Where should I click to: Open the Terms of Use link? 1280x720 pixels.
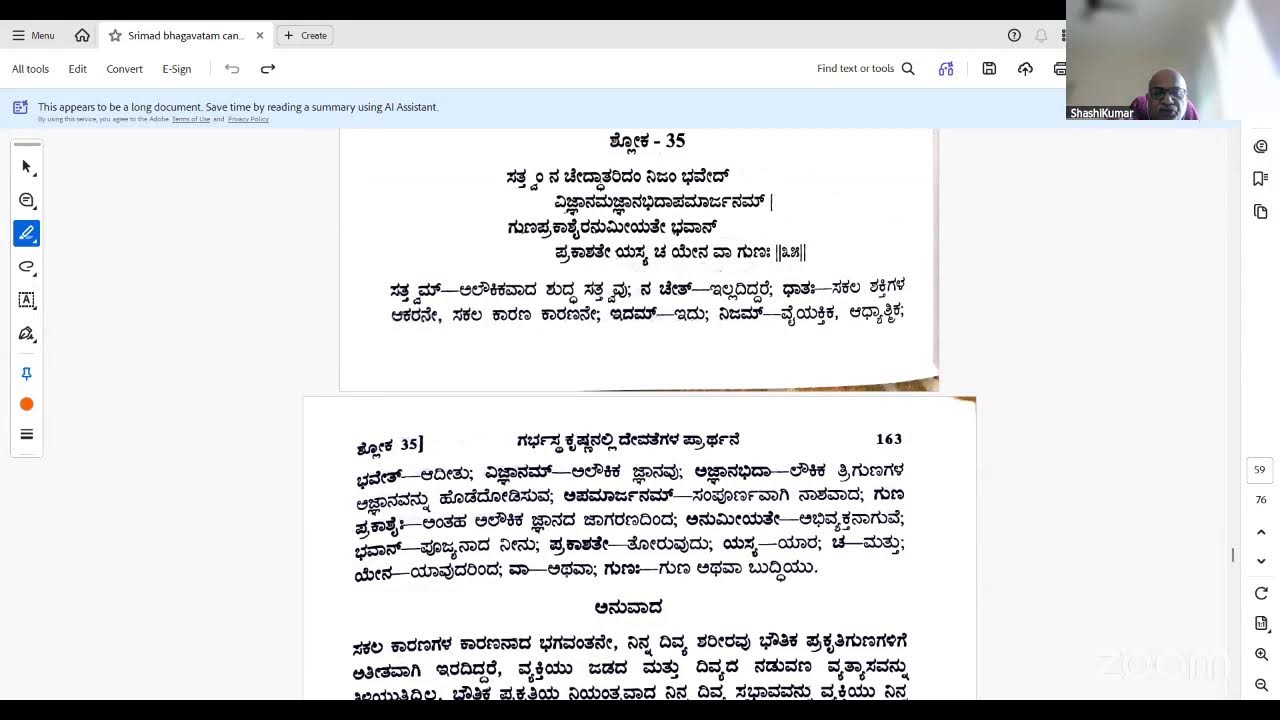pyautogui.click(x=190, y=119)
